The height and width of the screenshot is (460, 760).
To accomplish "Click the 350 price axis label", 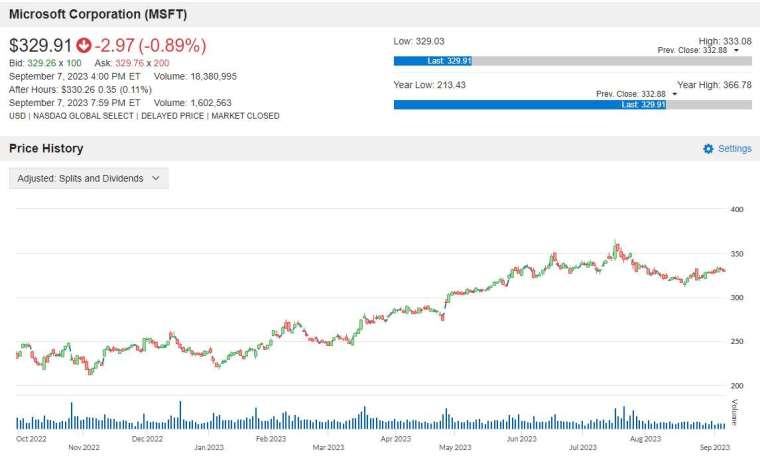I will tap(737, 254).
